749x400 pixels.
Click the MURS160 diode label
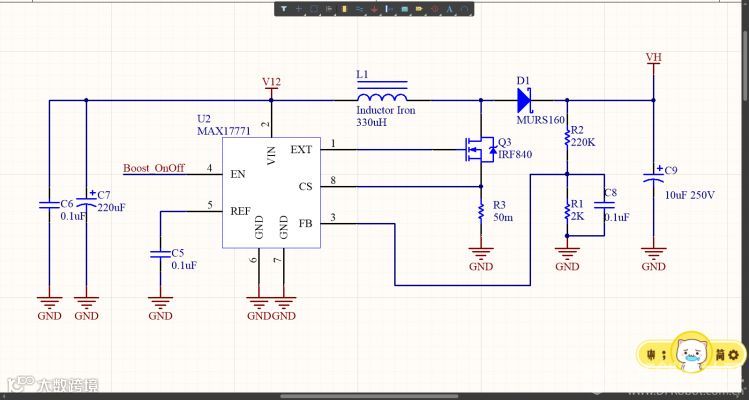[x=541, y=120]
